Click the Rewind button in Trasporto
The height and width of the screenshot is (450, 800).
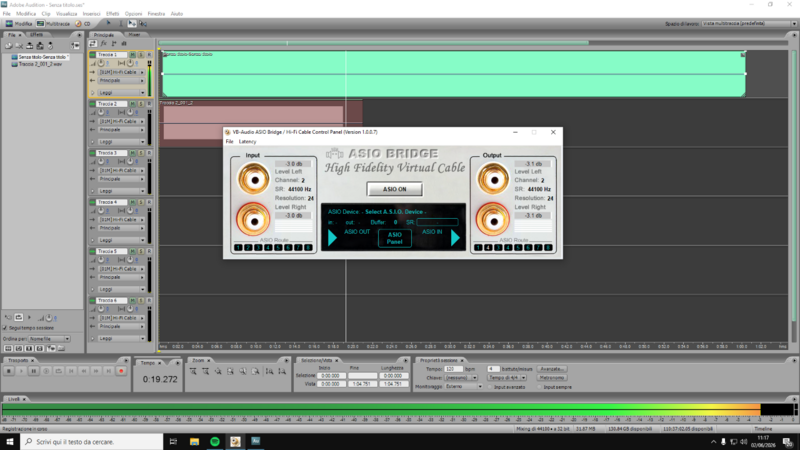pyautogui.click(x=84, y=371)
